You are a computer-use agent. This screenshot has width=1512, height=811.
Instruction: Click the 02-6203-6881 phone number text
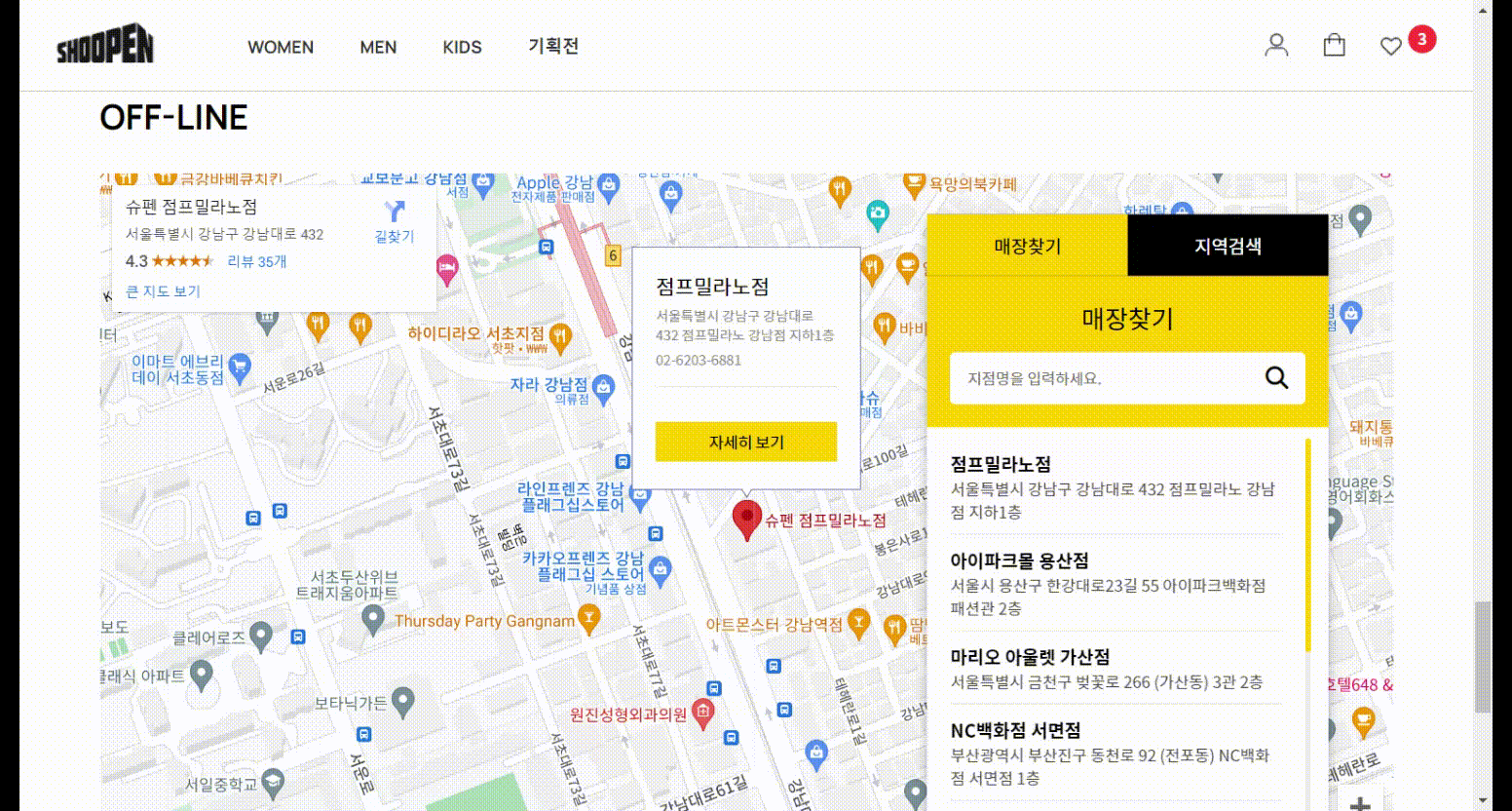click(699, 360)
